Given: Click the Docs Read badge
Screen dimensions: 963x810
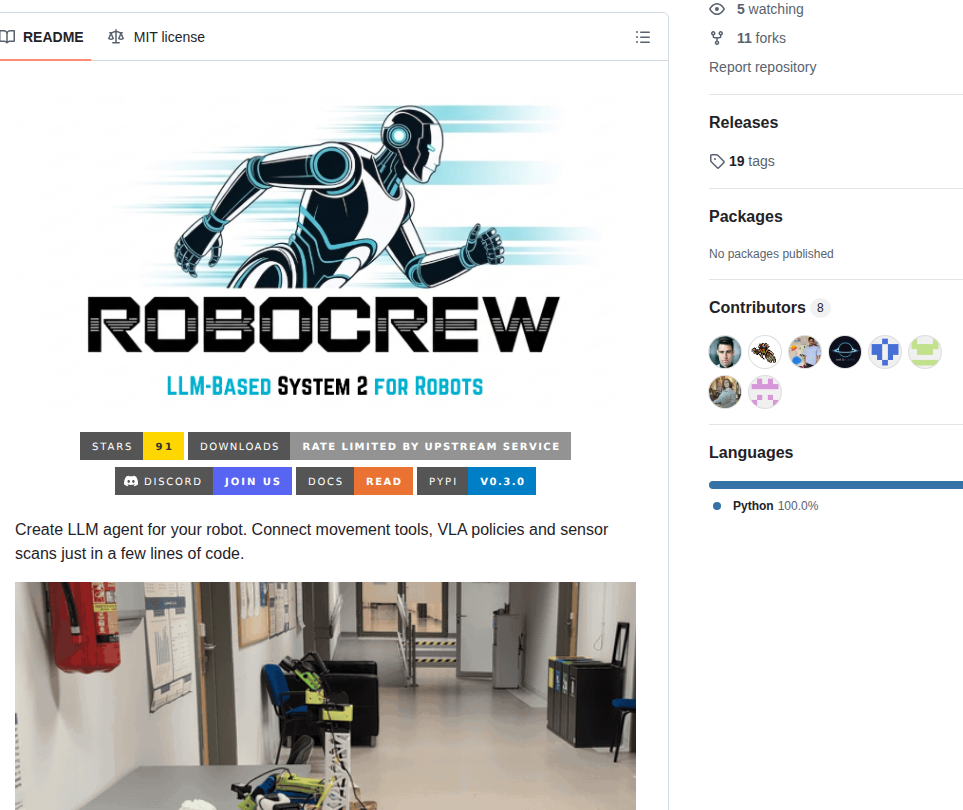Looking at the screenshot, I should [x=354, y=481].
